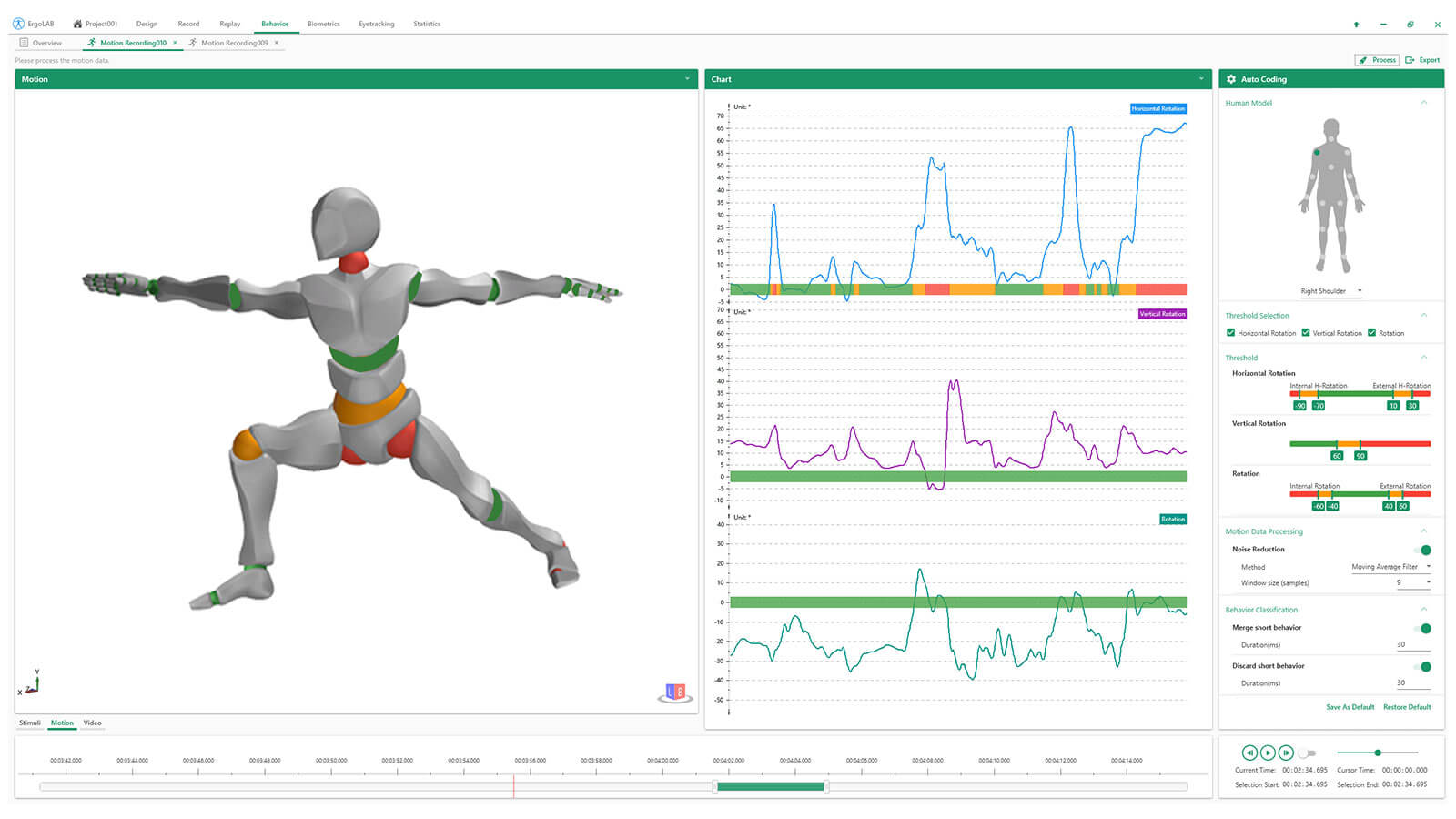Viewport: 1456px width, 819px height.
Task: Toggle the Noise Reduction switch
Action: 1422,550
